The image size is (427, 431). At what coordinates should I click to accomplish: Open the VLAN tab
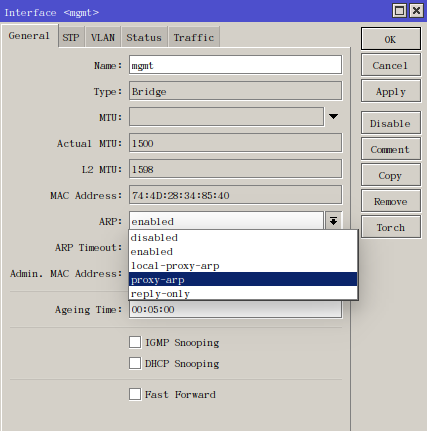pos(103,37)
